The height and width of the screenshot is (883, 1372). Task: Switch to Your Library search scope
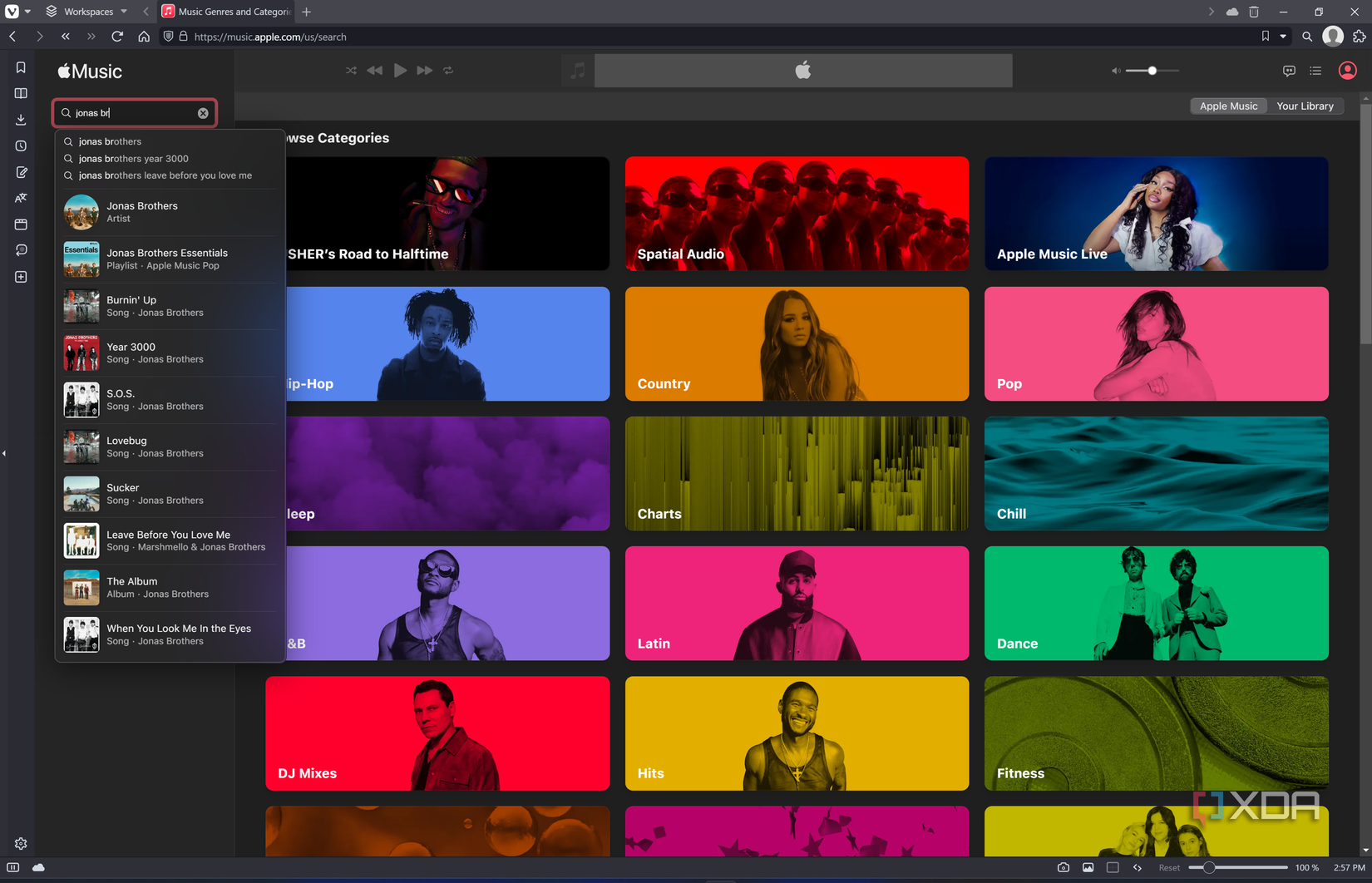[x=1305, y=106]
